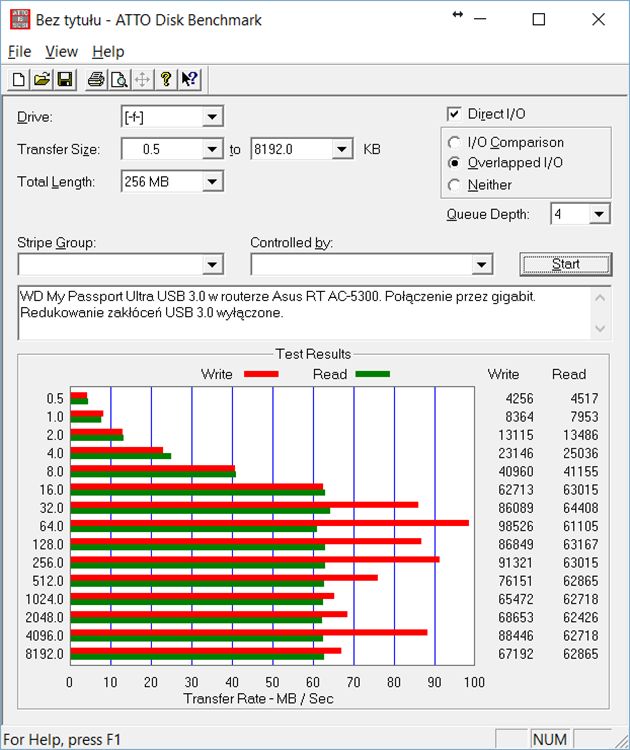Click the New document toolbar icon
This screenshot has height=750, width=630.
pos(19,79)
